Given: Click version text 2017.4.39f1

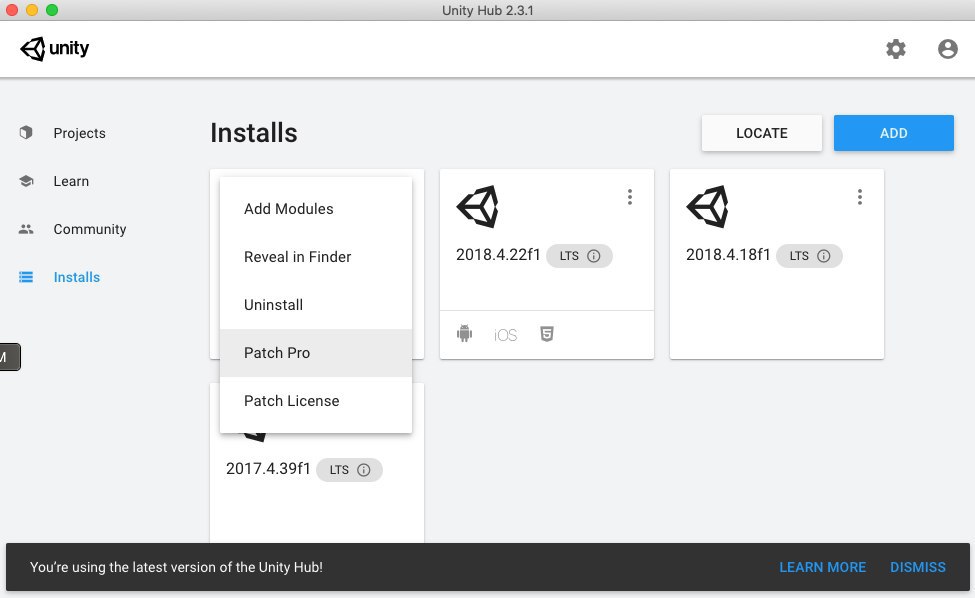Looking at the screenshot, I should [x=268, y=469].
